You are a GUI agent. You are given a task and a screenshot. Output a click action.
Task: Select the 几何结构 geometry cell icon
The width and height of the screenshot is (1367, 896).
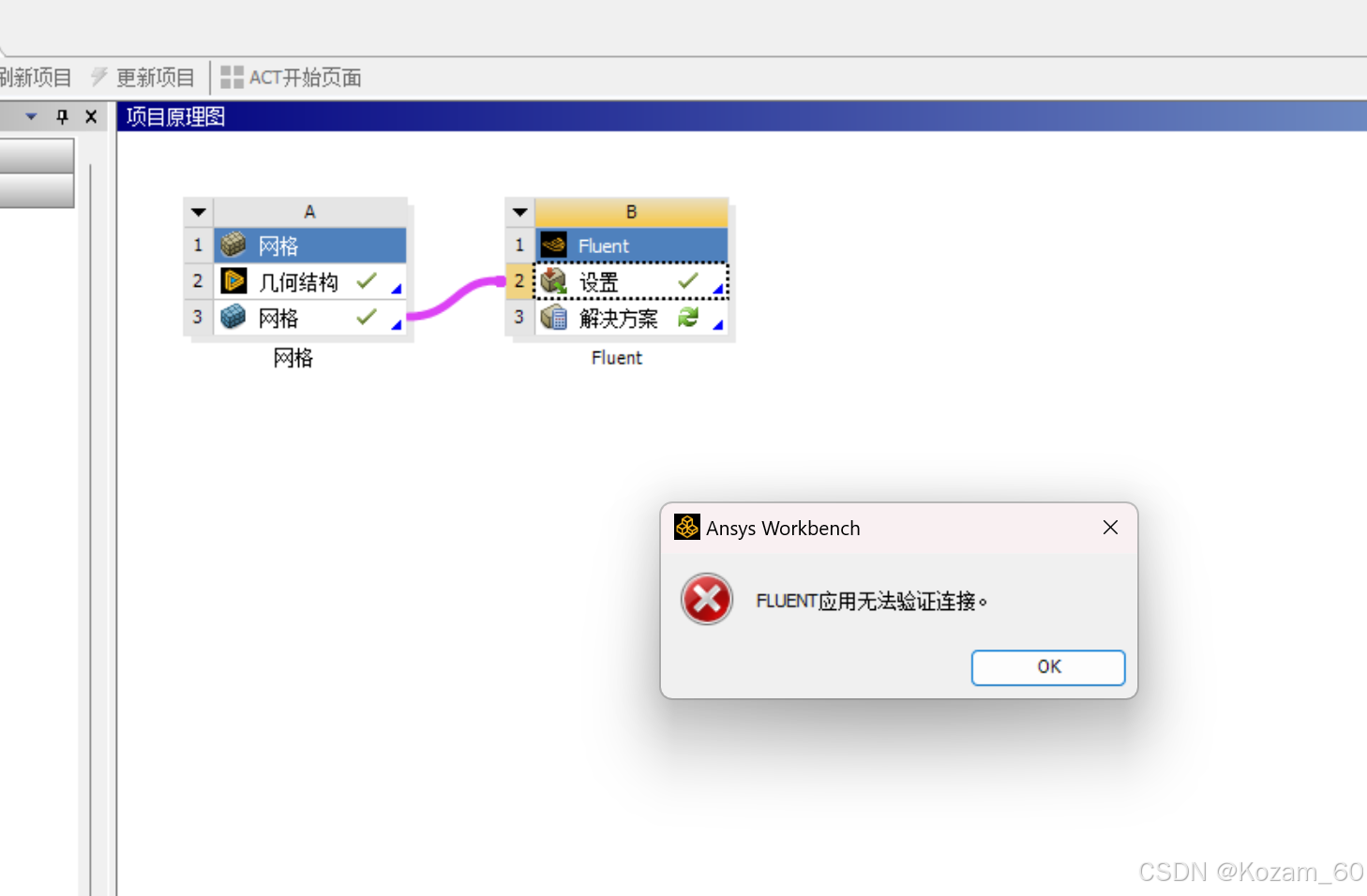(x=233, y=281)
